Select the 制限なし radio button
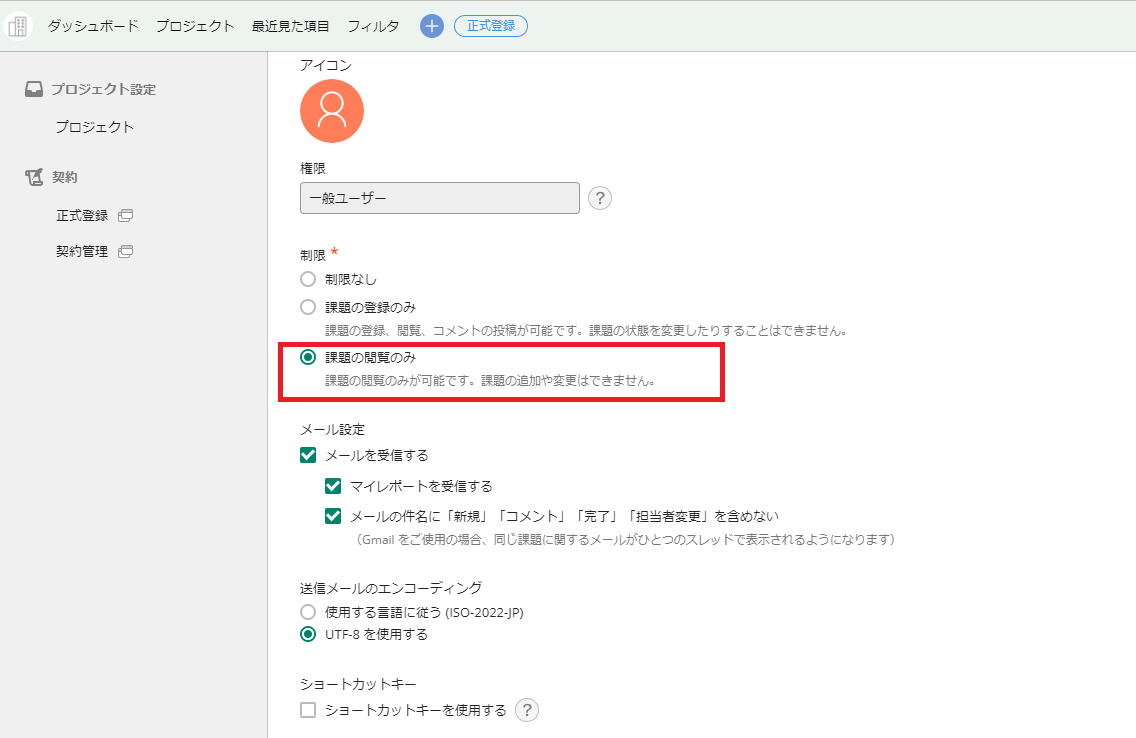 pyautogui.click(x=308, y=279)
